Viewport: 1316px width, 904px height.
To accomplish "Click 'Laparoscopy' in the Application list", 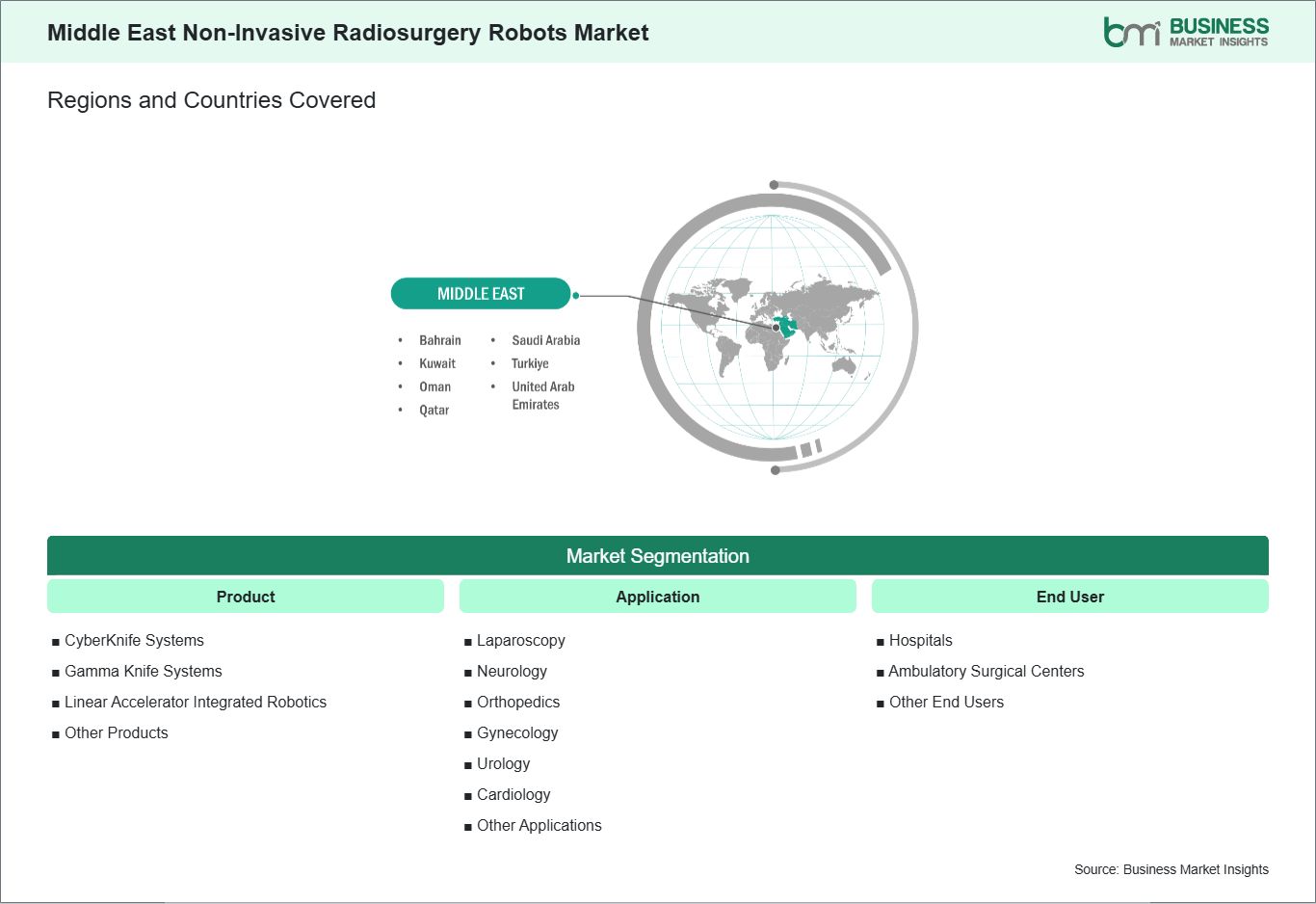I will point(521,640).
